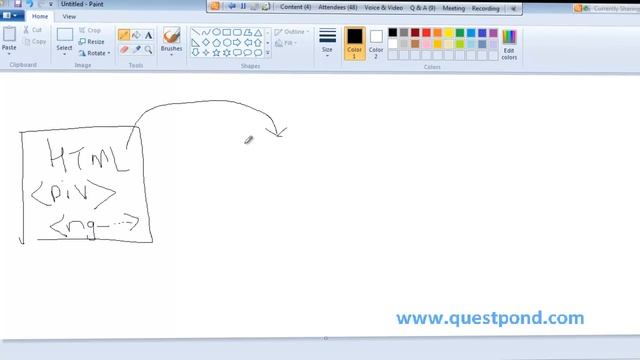Click the Select rectangle icon

pyautogui.click(x=64, y=35)
